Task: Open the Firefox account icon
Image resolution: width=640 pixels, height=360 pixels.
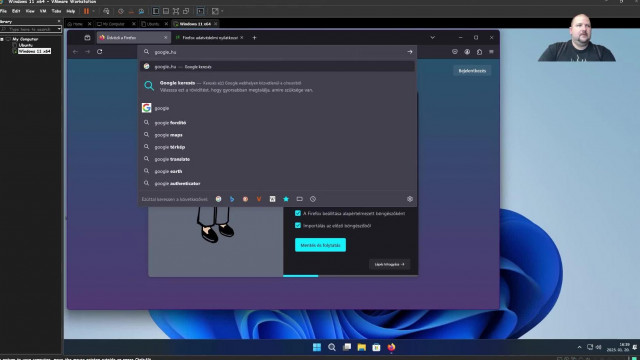Action: [467, 52]
